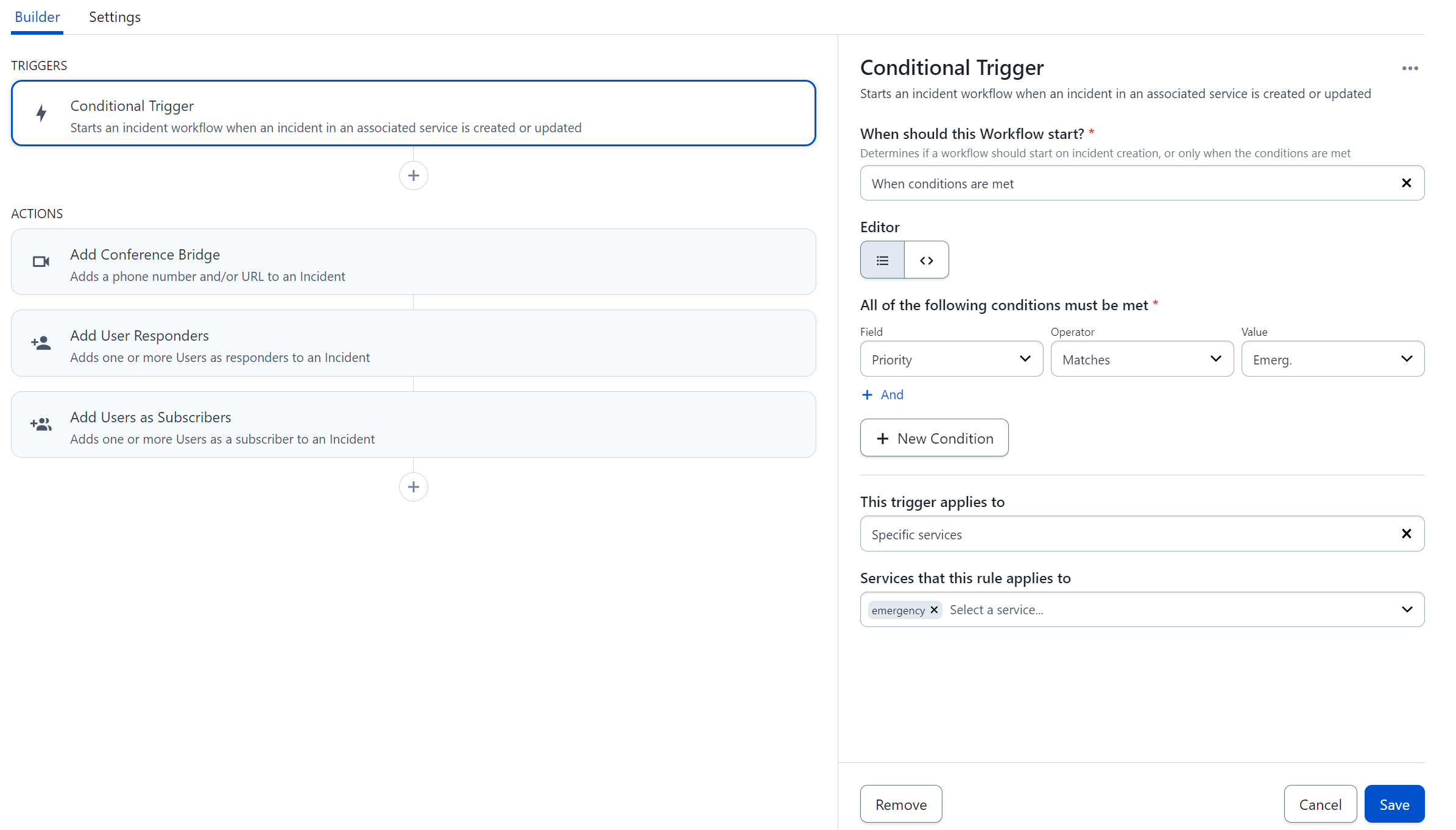Select the Builder tab
Viewport: 1456px width, 830px height.
tap(38, 17)
